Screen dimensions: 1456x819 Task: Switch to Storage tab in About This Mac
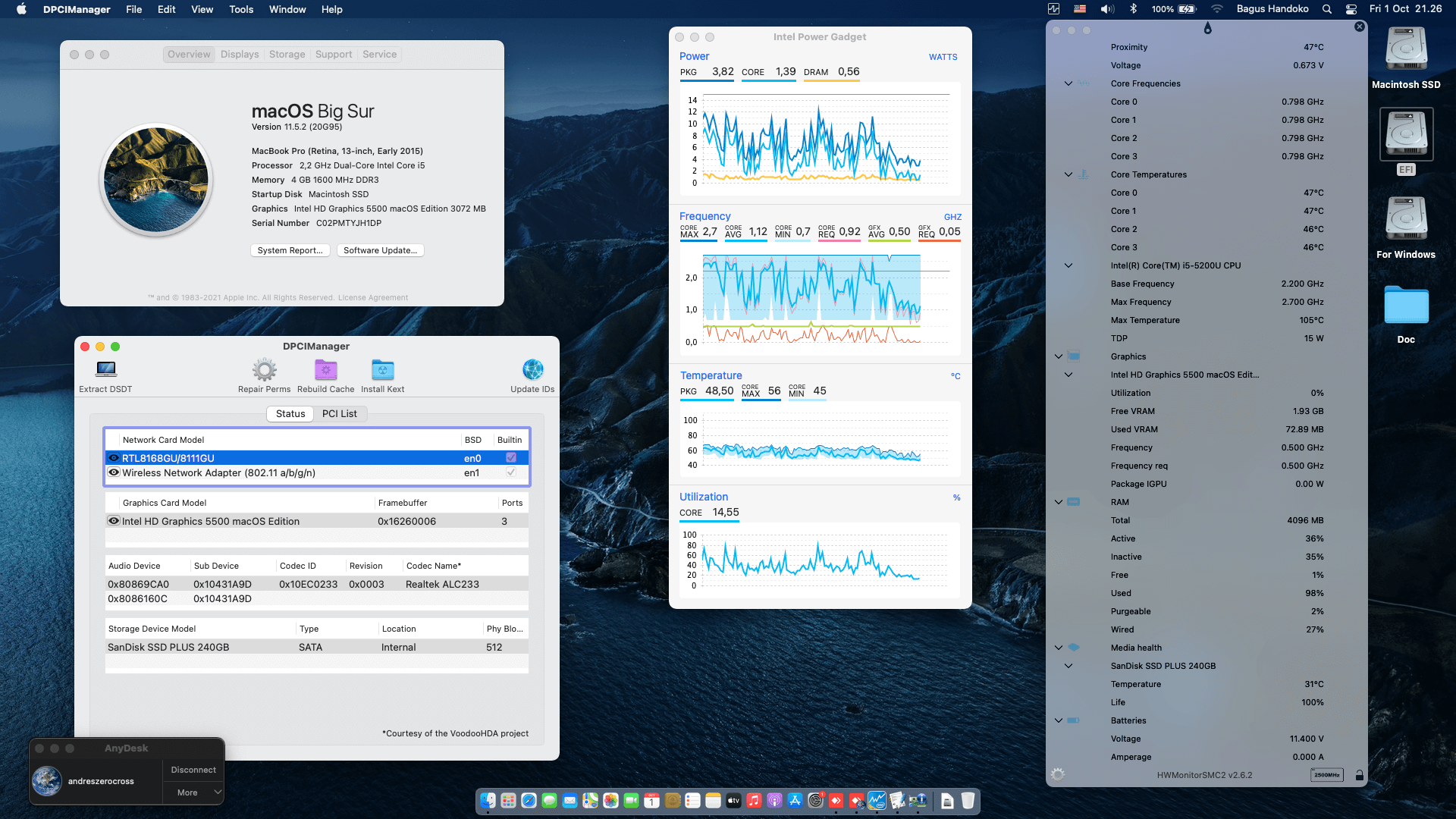[x=287, y=55]
